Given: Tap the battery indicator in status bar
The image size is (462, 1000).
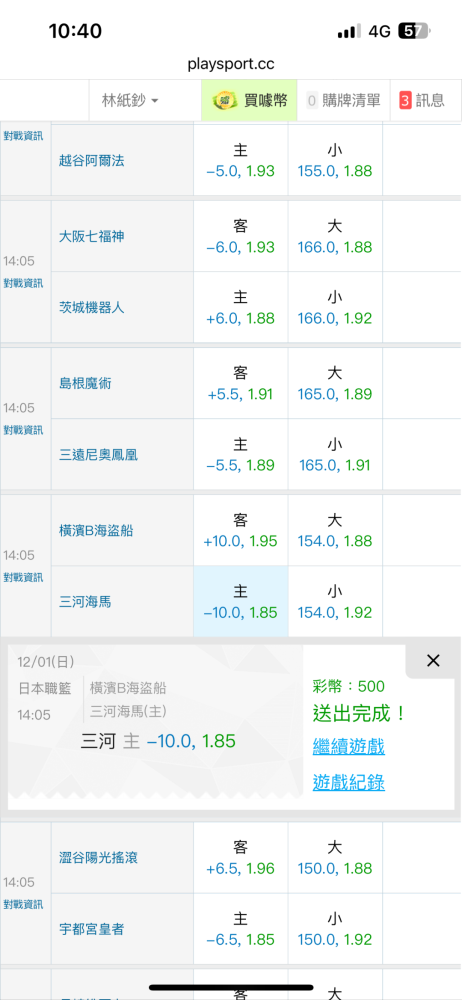Looking at the screenshot, I should pyautogui.click(x=414, y=31).
